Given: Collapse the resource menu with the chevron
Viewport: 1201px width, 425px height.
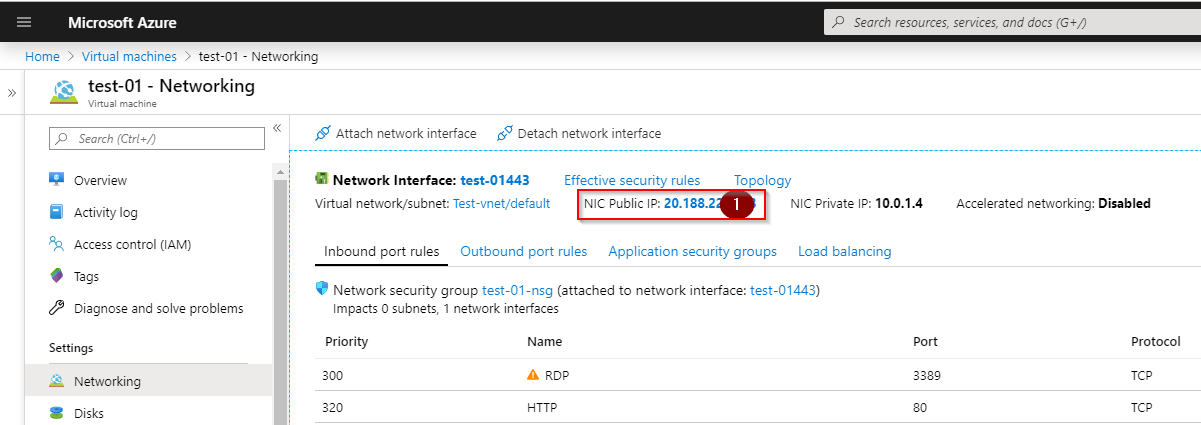Looking at the screenshot, I should point(277,128).
